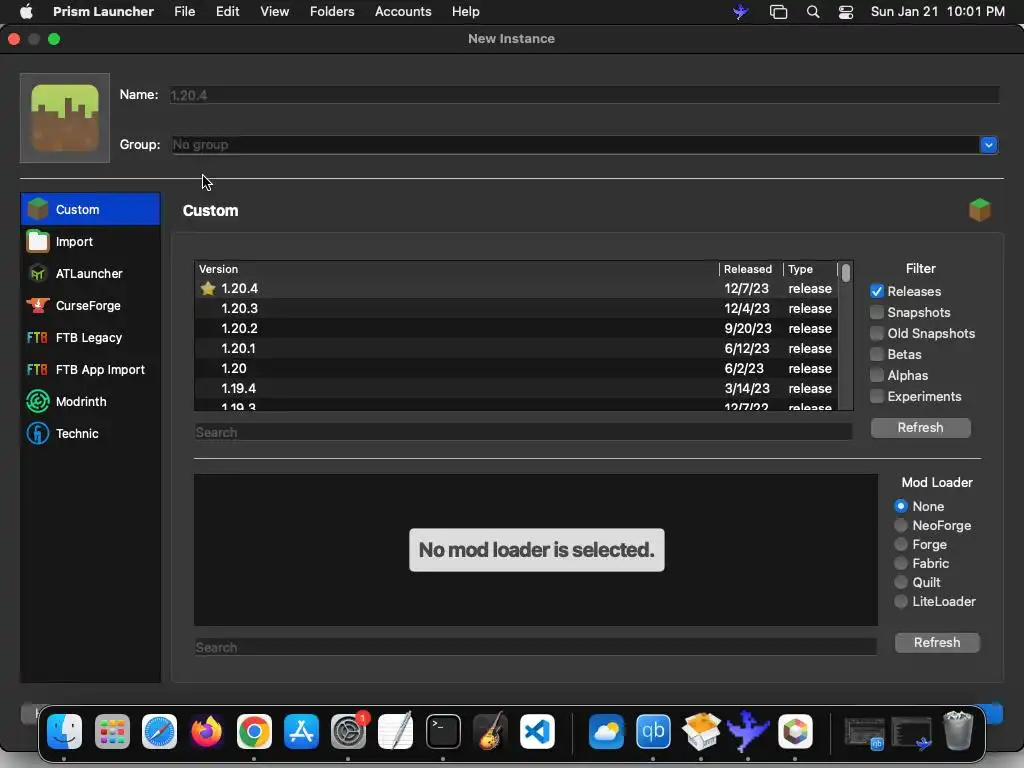Open Launchpad from the dock
Screen dimensions: 1024x768
click(112, 731)
